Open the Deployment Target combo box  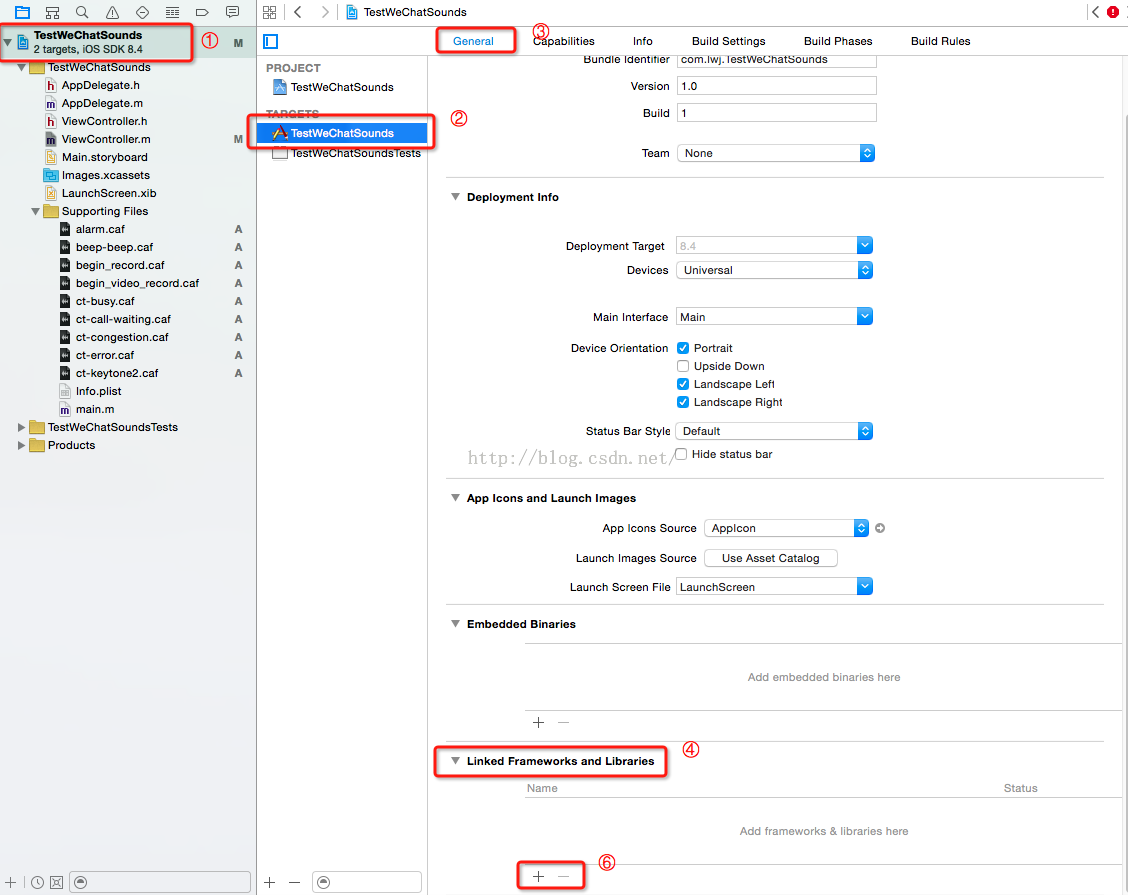774,245
